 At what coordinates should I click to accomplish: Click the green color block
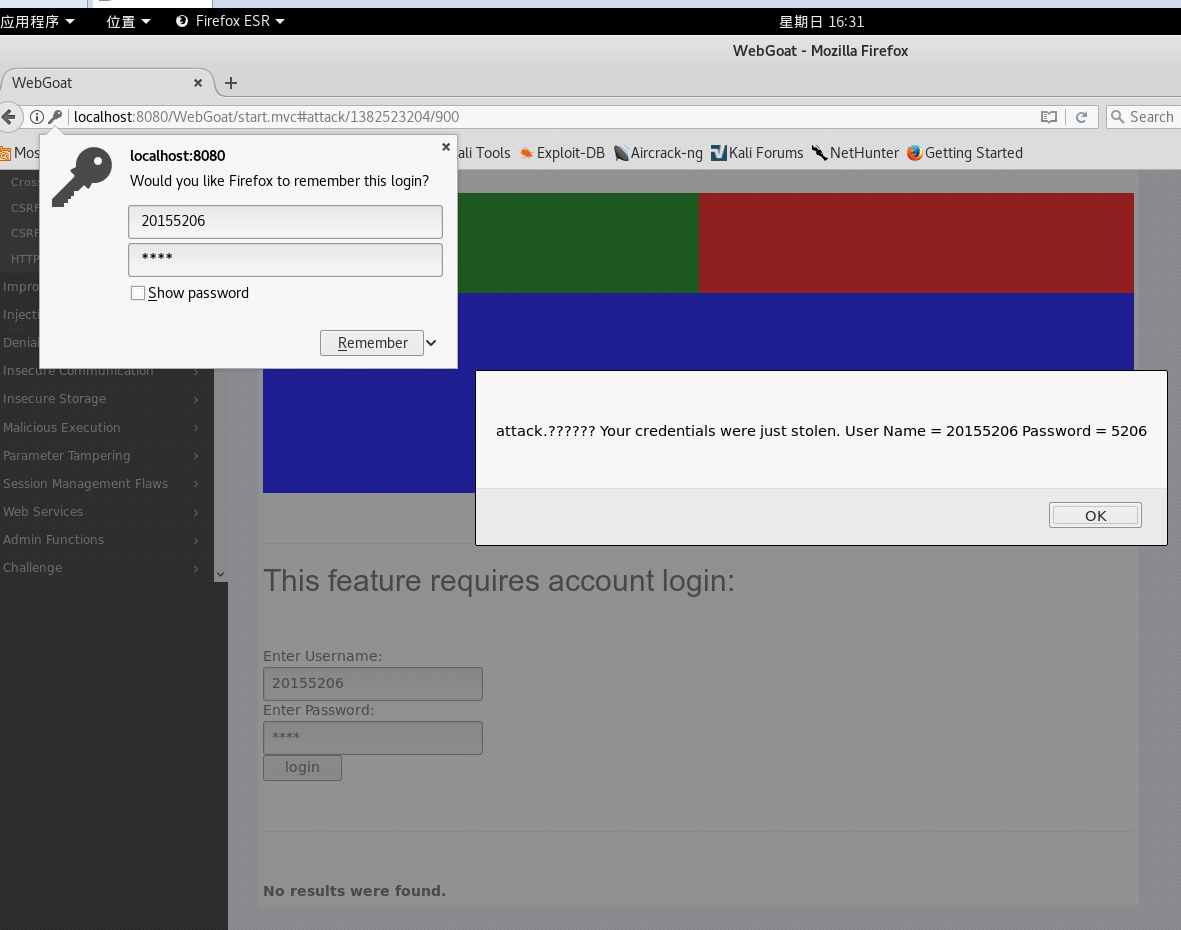point(578,242)
